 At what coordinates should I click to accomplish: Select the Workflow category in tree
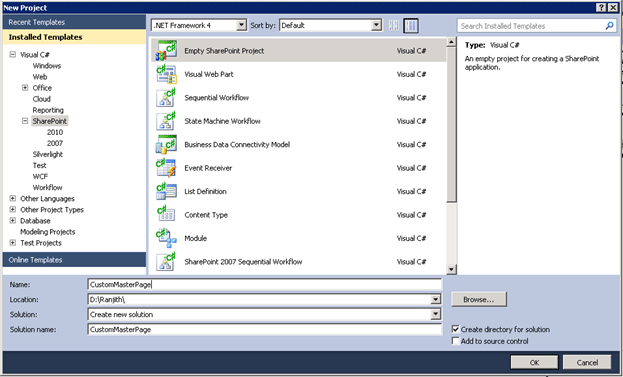[47, 188]
